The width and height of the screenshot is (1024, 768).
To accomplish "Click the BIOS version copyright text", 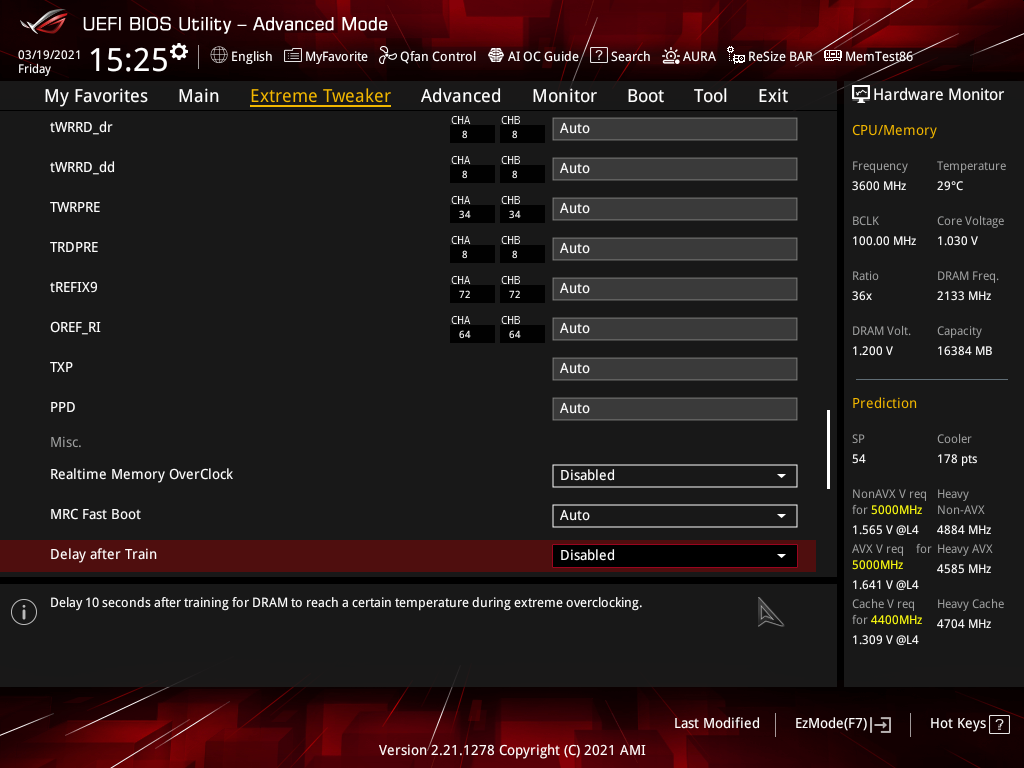I will click(512, 750).
